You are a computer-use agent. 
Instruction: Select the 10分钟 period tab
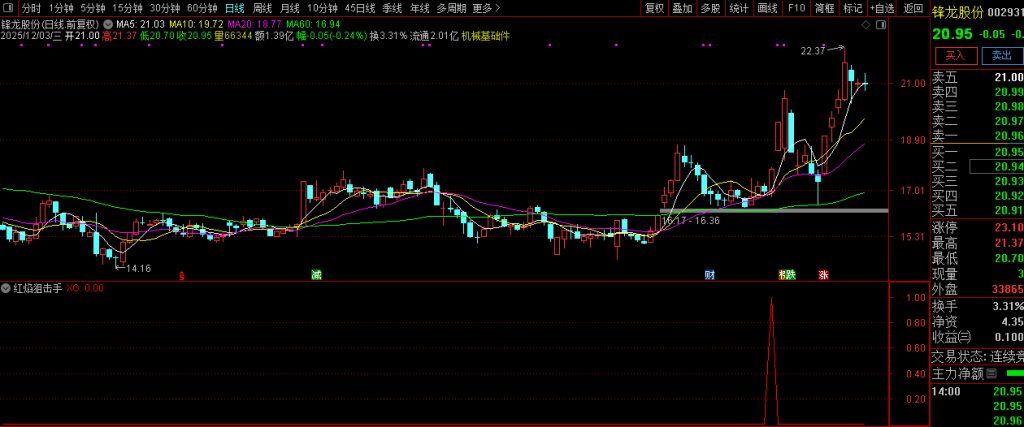pyautogui.click(x=322, y=8)
